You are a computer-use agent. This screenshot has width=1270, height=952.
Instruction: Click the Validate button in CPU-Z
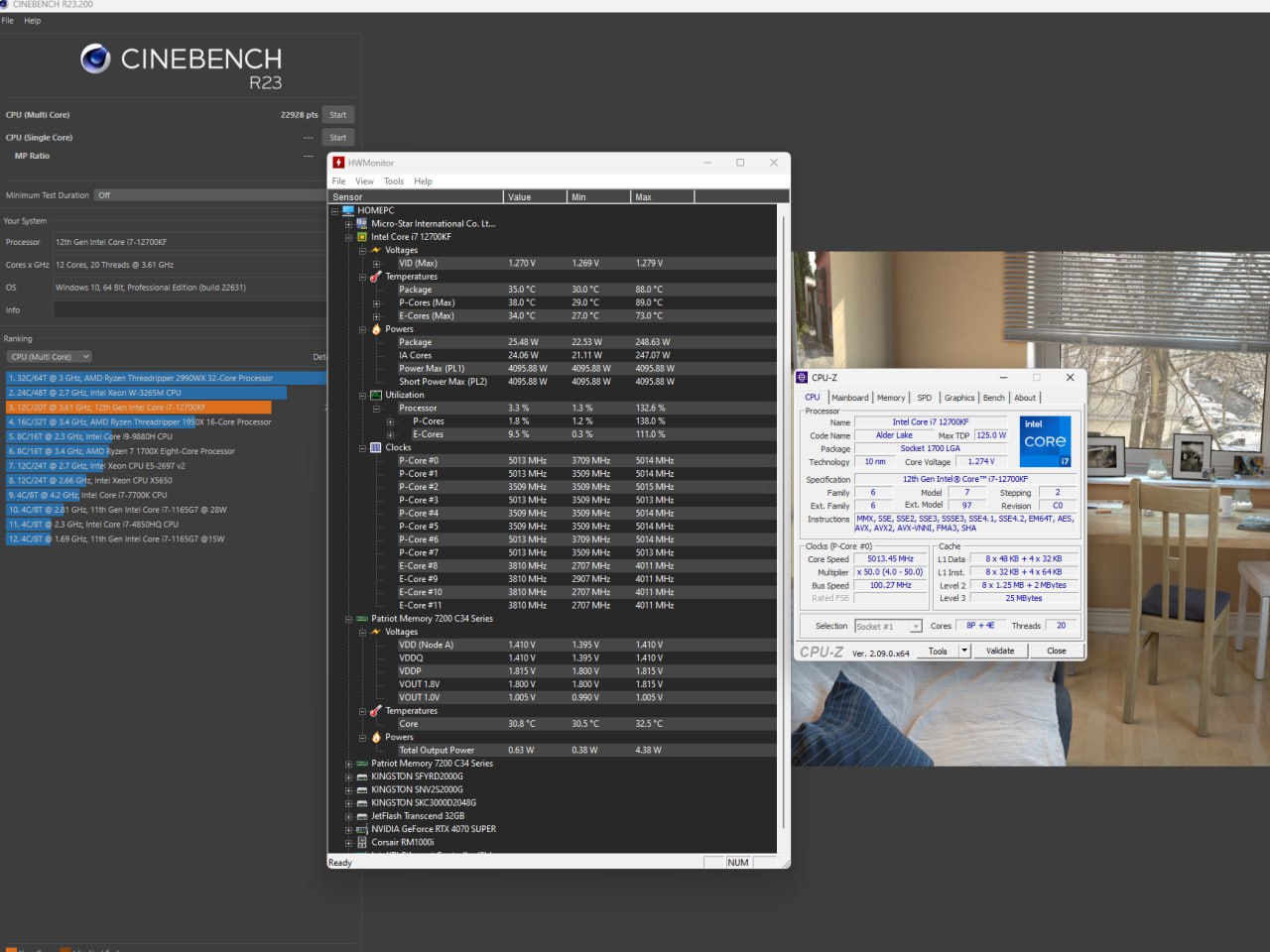1000,652
